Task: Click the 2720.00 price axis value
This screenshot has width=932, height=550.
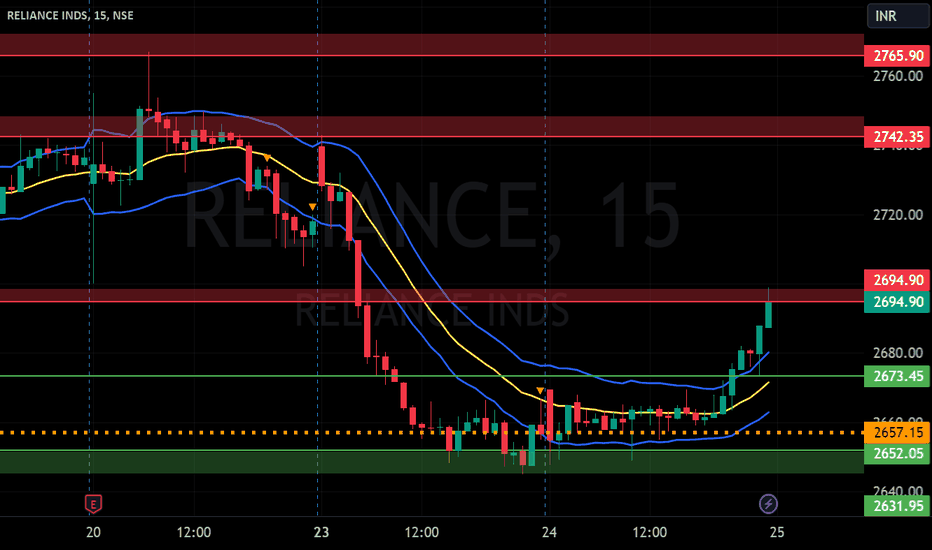Action: point(898,215)
